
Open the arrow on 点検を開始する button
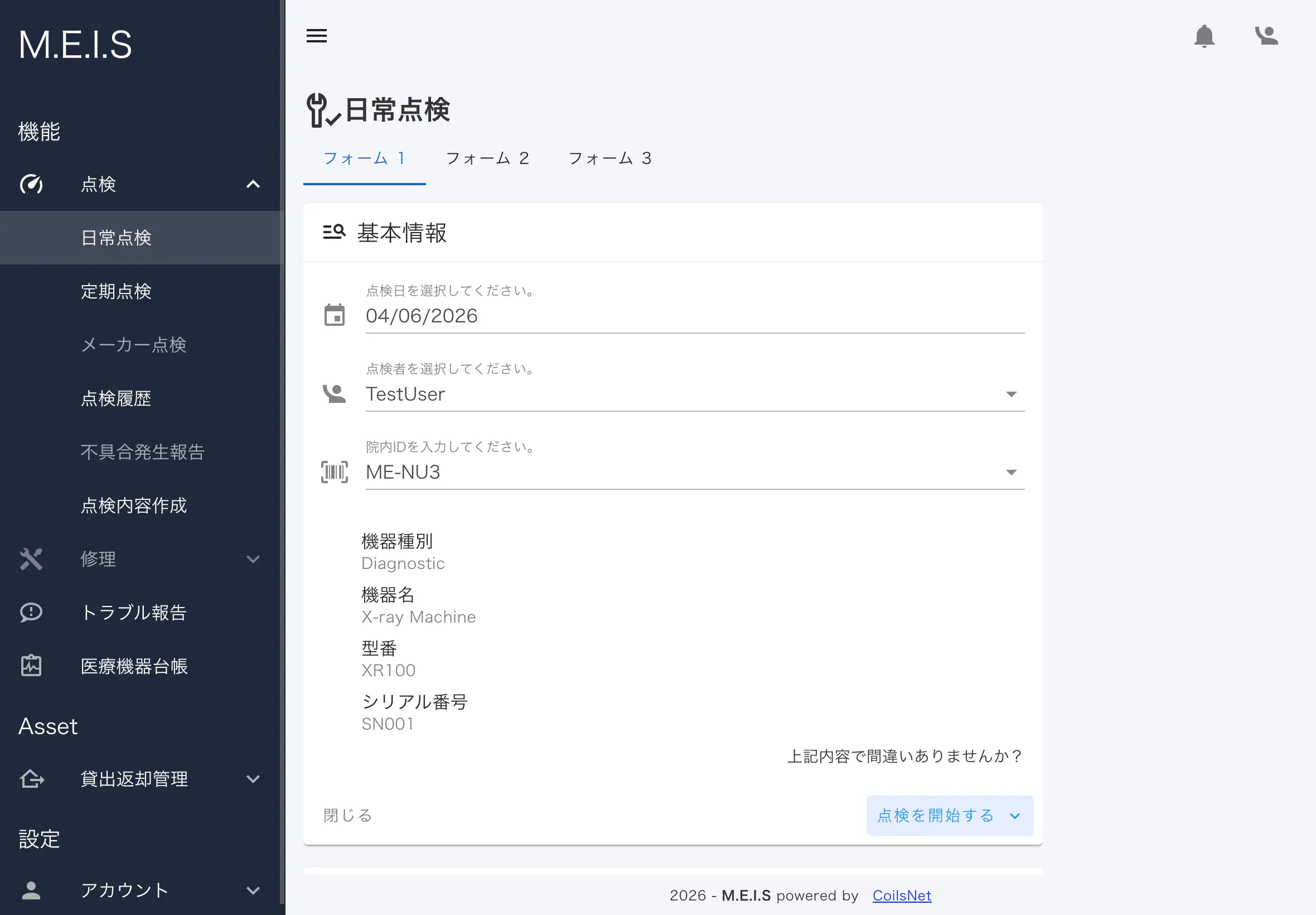tap(1015, 816)
